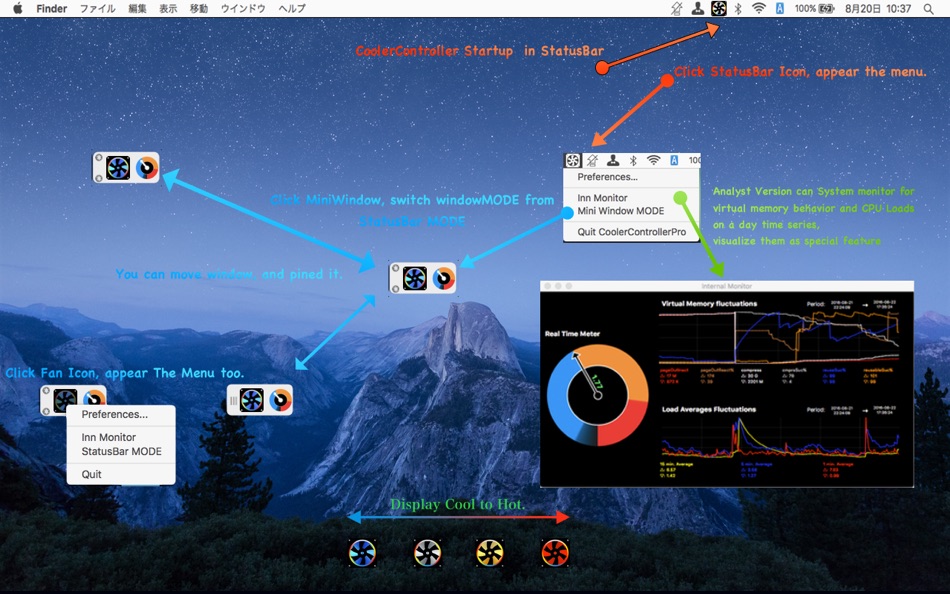
Task: Open Spotlight search magnifier icon
Action: pyautogui.click(x=928, y=8)
